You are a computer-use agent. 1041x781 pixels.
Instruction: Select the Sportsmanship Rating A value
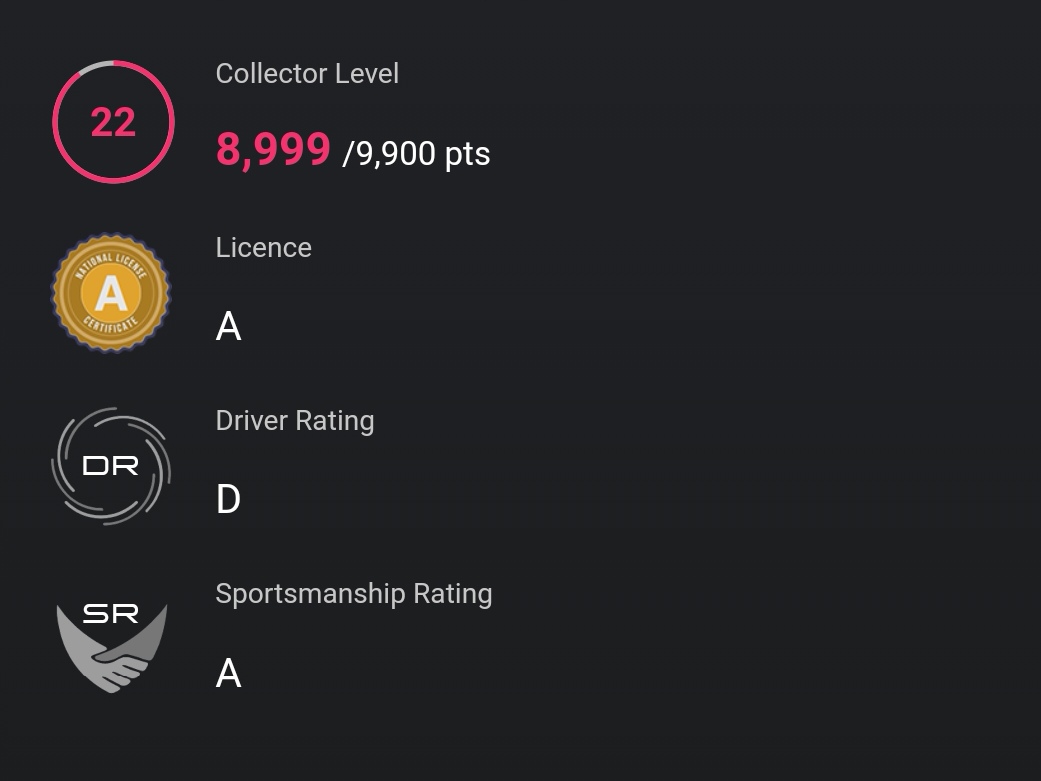(x=228, y=673)
